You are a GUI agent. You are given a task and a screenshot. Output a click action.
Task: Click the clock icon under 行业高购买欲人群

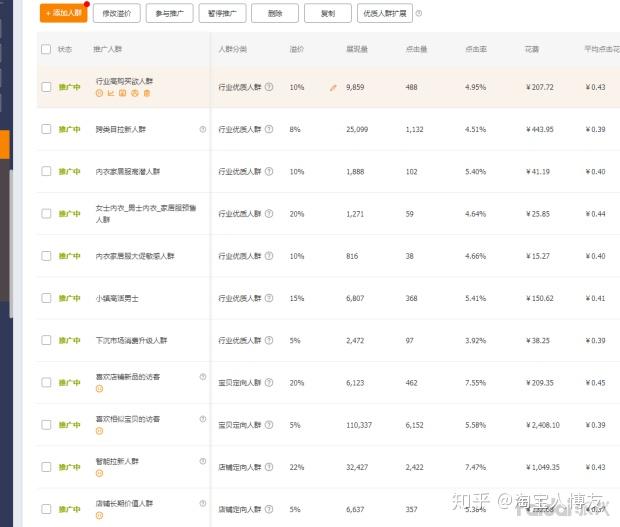point(99,93)
